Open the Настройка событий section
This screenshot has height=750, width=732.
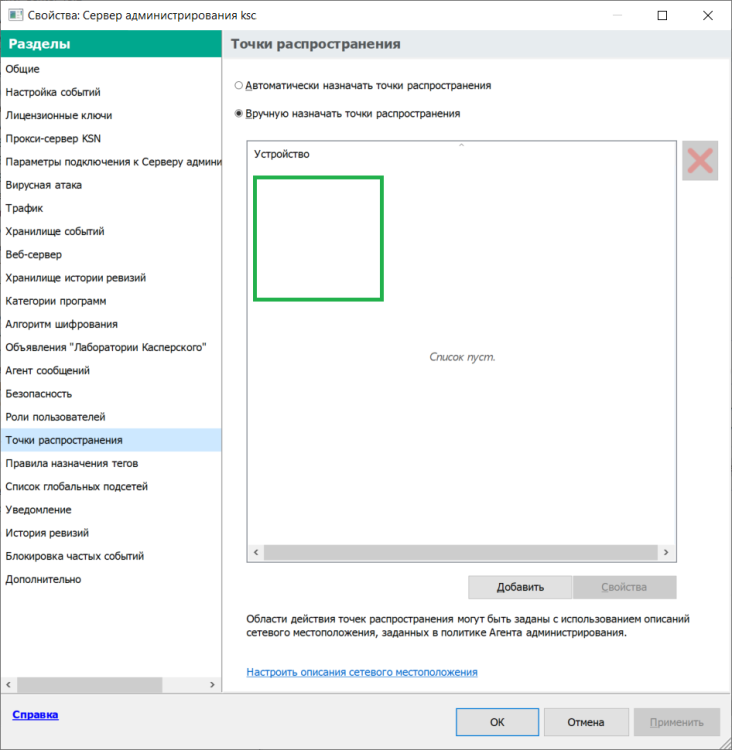pos(111,92)
